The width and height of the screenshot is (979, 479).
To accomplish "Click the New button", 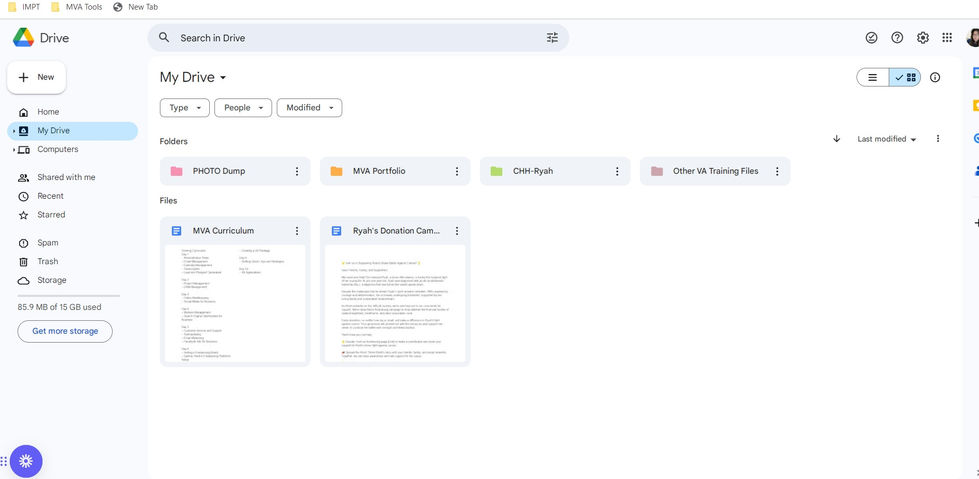I will coord(37,77).
